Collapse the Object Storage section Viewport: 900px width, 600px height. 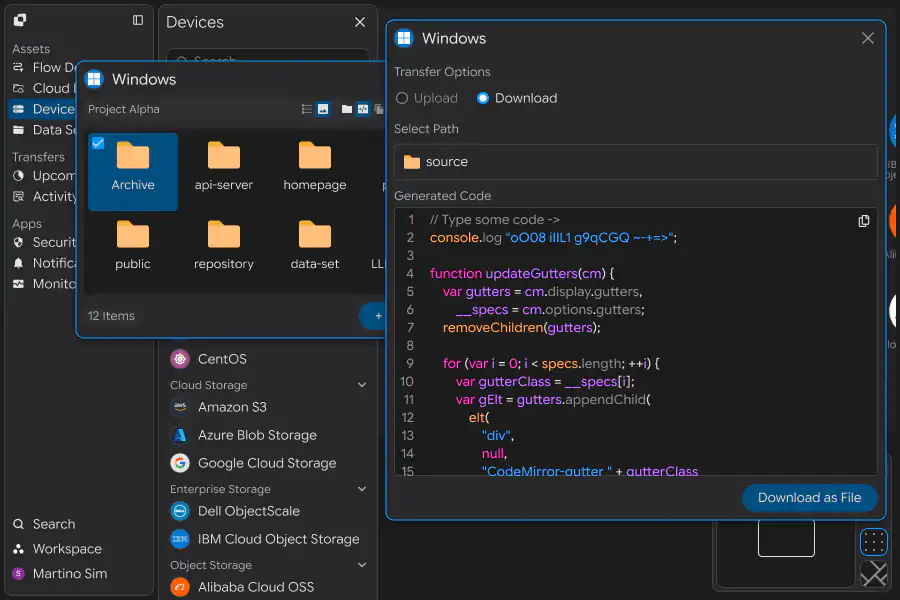(x=362, y=565)
